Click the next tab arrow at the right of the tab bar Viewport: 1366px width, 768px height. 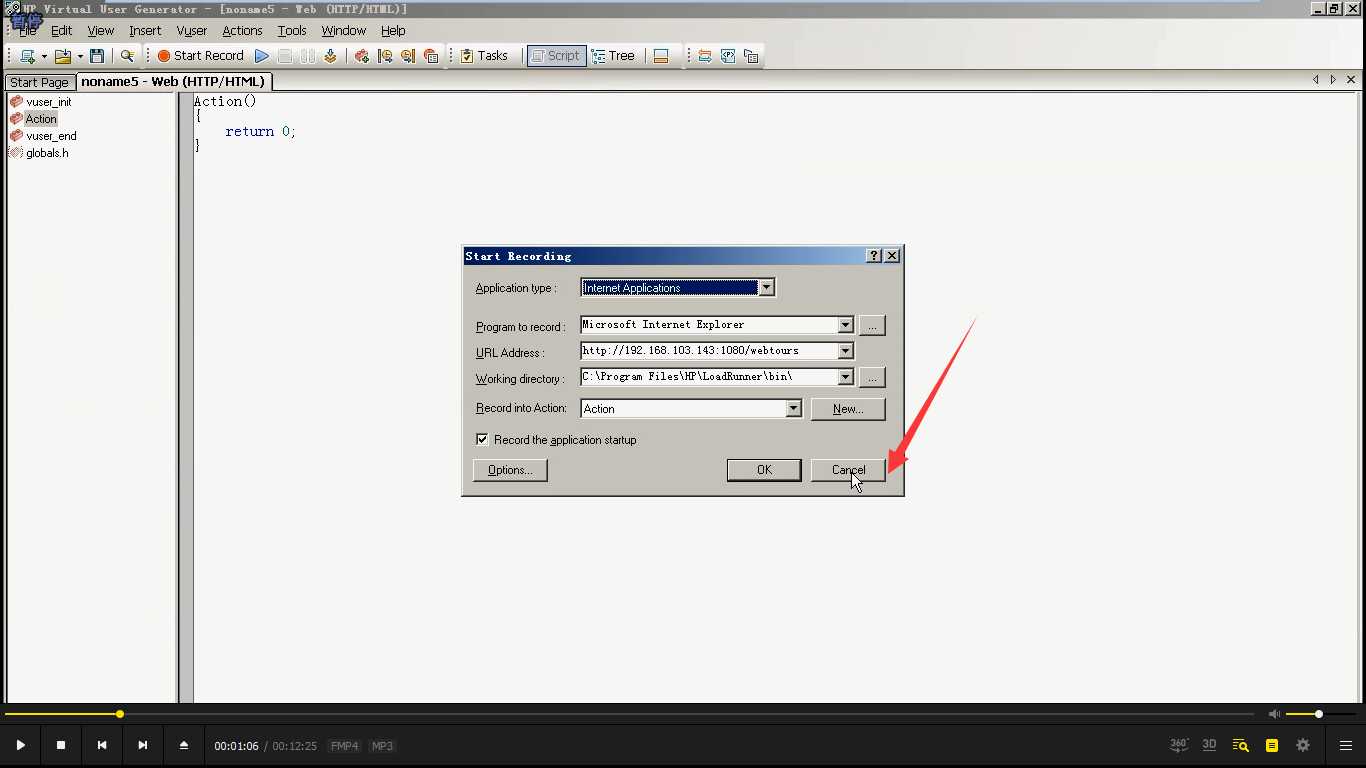(x=1333, y=80)
